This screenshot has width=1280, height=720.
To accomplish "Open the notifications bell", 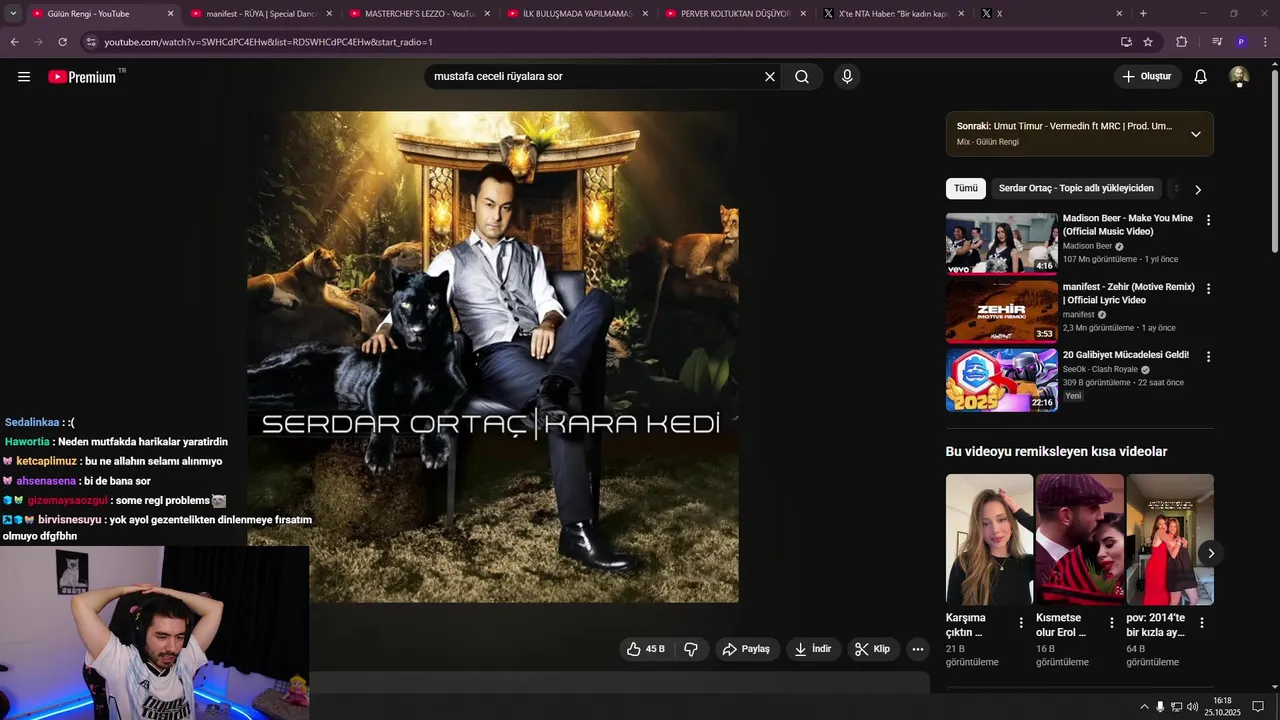I will [x=1201, y=77].
